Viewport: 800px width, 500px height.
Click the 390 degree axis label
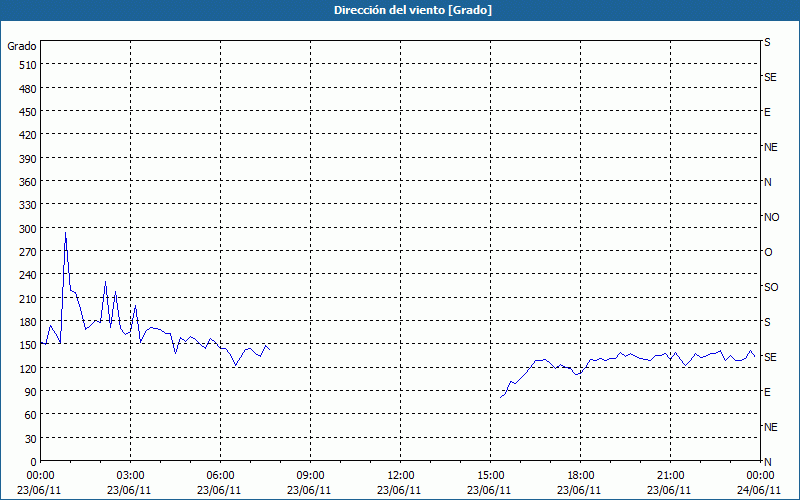click(29, 159)
